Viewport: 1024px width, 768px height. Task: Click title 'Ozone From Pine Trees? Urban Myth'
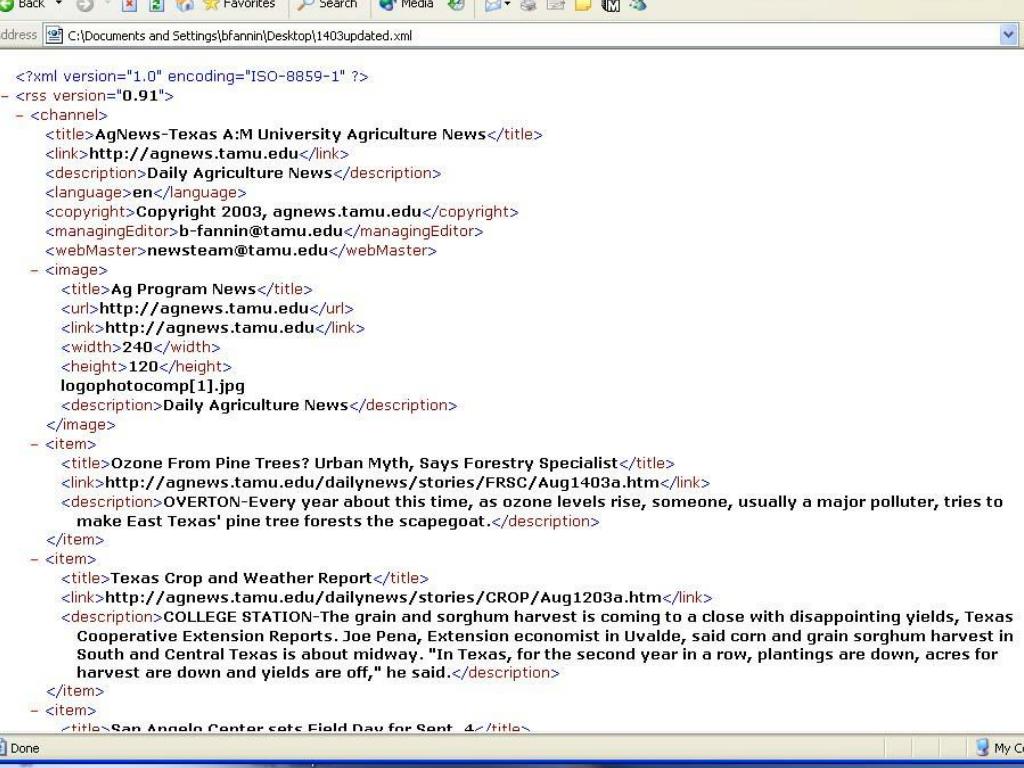364,464
